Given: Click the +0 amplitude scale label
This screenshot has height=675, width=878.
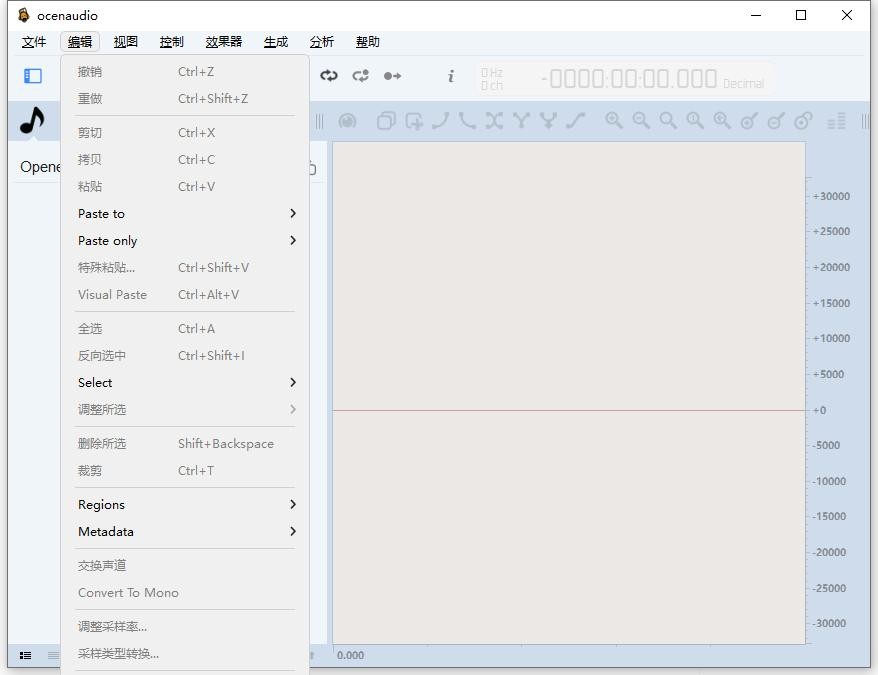Looking at the screenshot, I should click(x=820, y=410).
